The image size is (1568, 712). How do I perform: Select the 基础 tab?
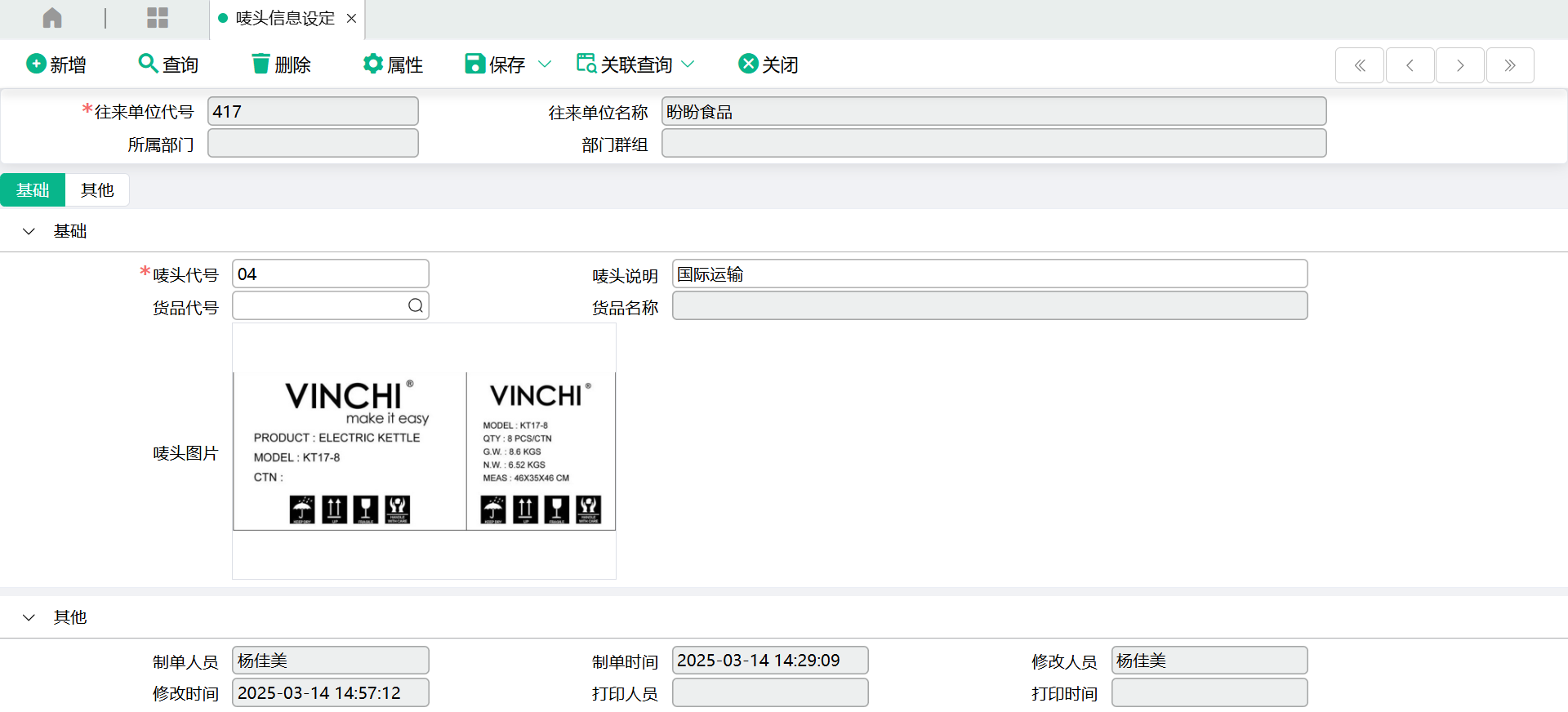(x=33, y=190)
